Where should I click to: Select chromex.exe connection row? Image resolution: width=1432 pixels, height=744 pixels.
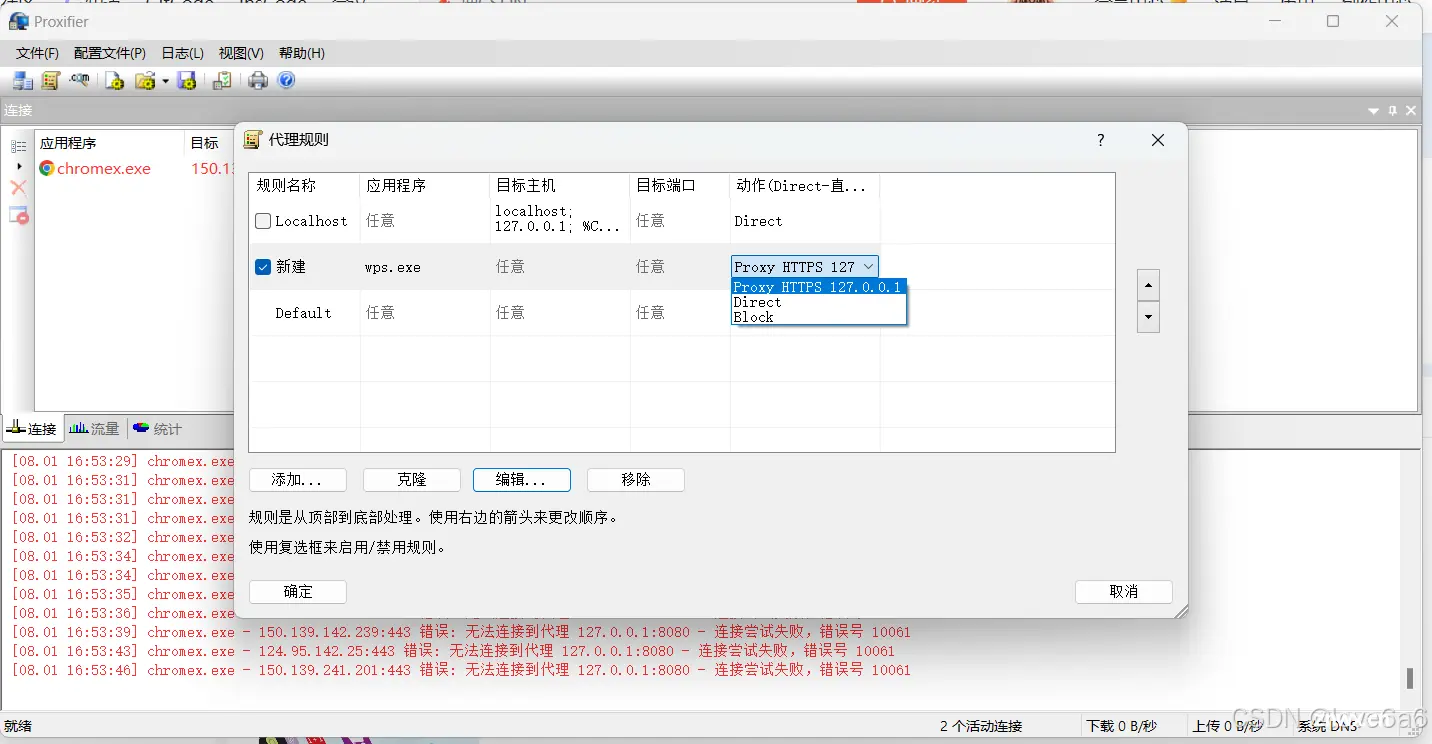click(135, 168)
